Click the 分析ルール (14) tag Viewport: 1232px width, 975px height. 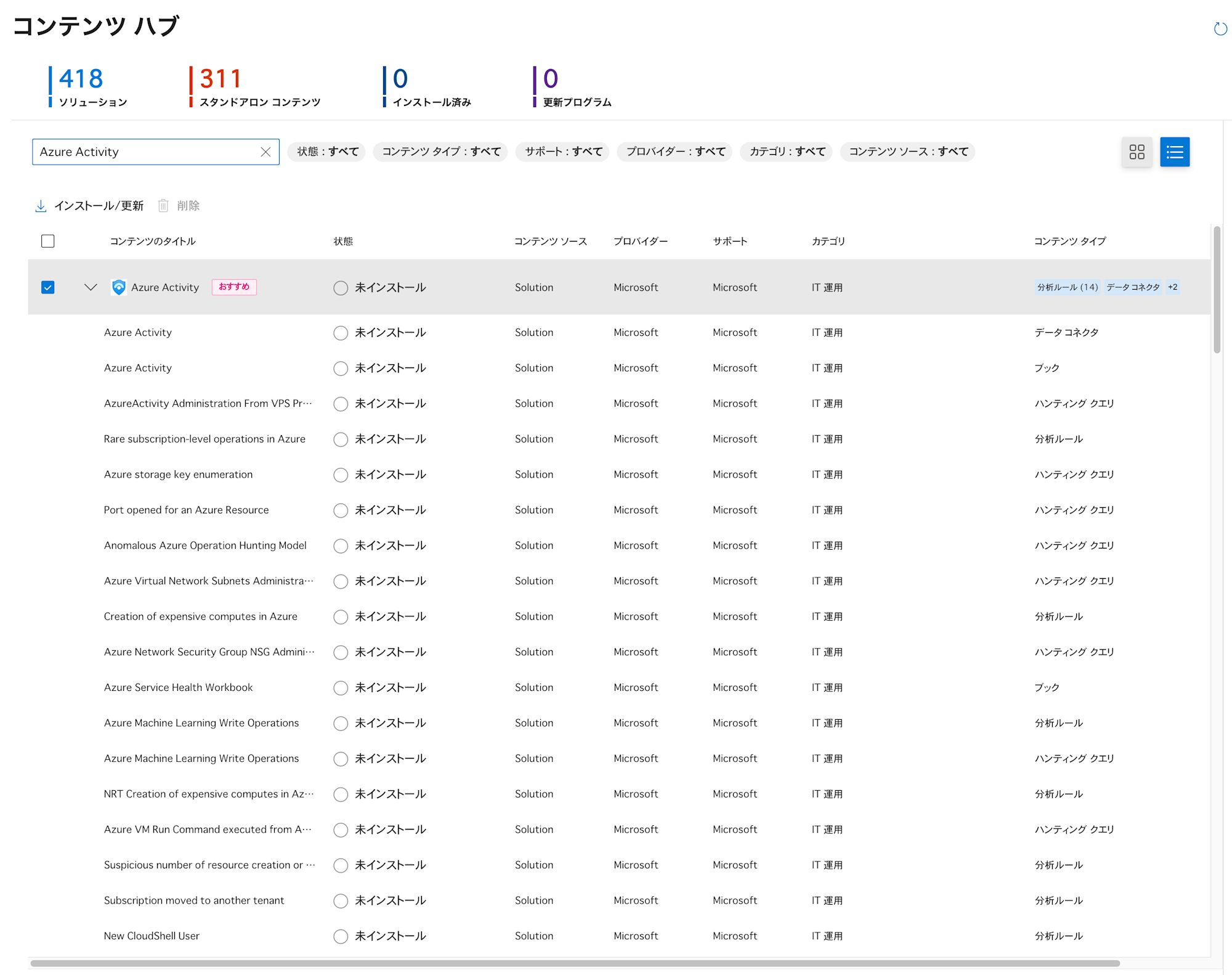pos(1068,287)
